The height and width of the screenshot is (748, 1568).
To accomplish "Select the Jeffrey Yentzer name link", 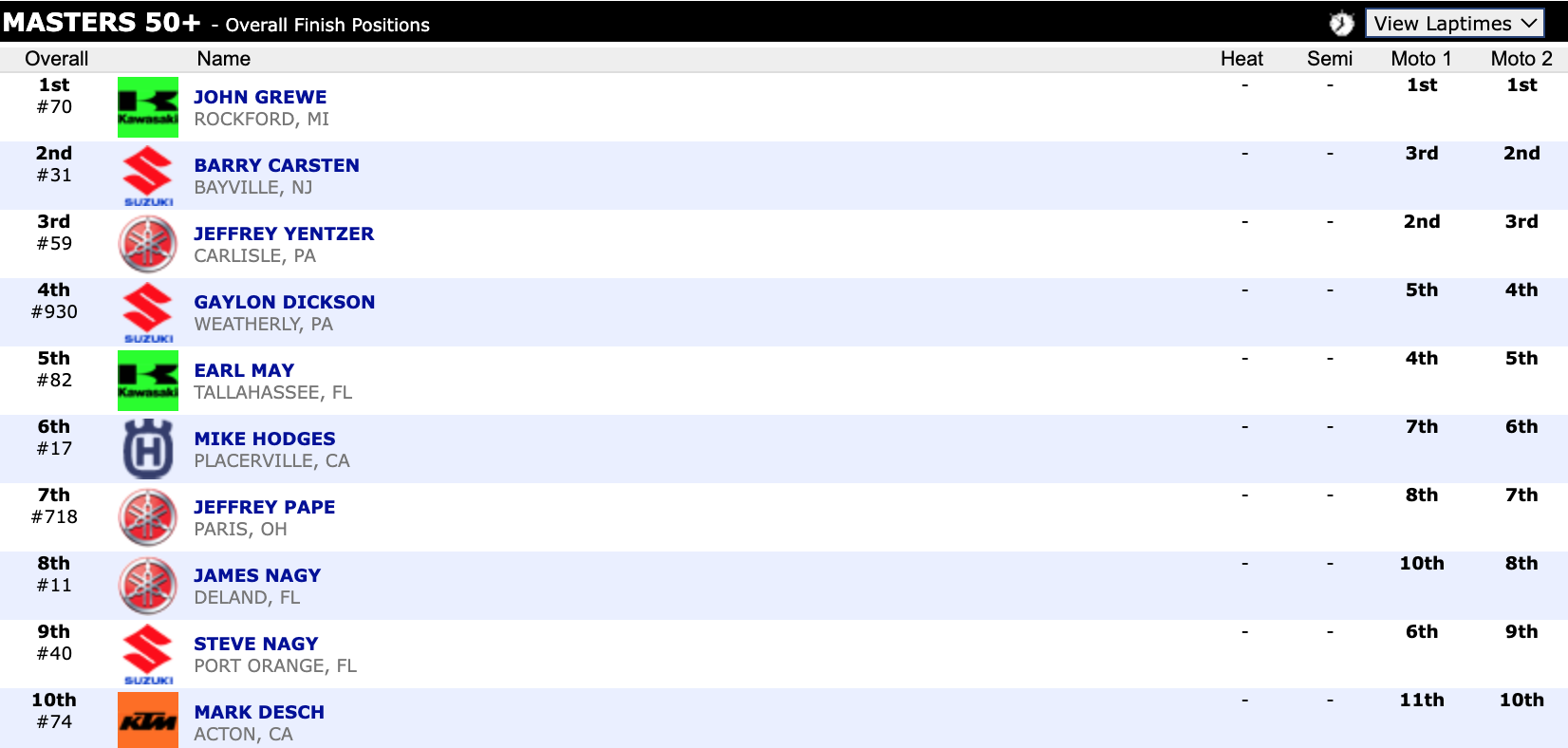I will click(284, 234).
